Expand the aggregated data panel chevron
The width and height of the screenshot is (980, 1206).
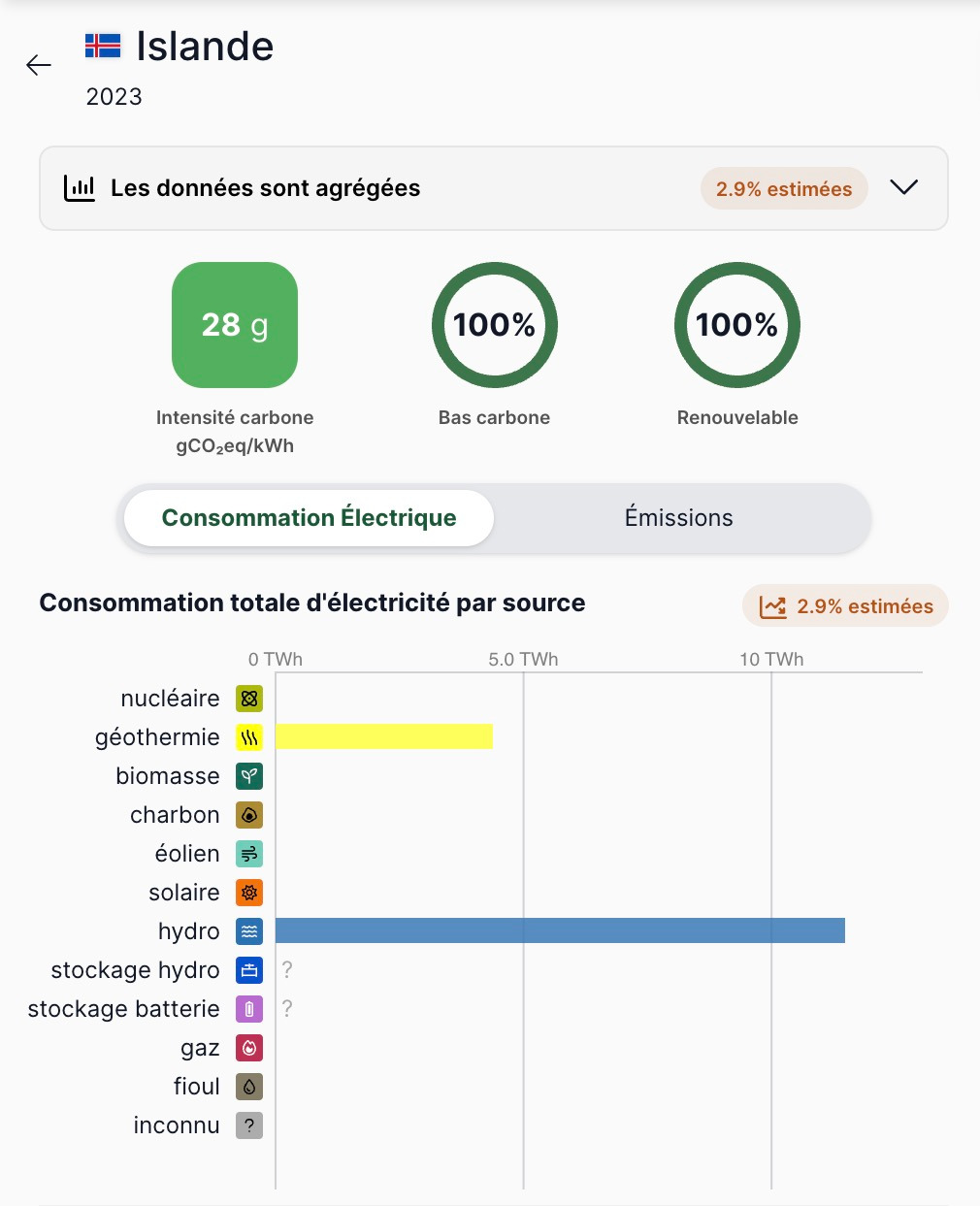903,187
